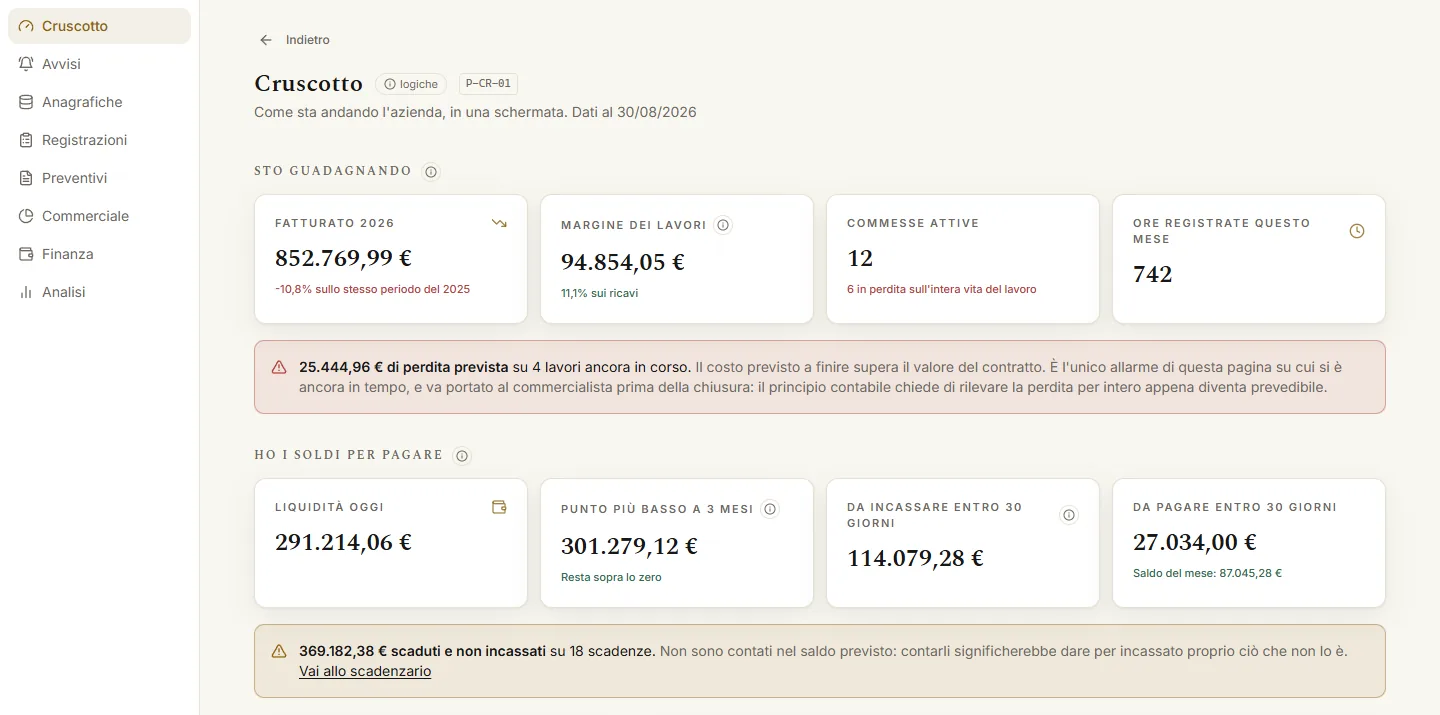Click the Registrazioni clipboard icon
Image resolution: width=1440 pixels, height=715 pixels.
(26, 140)
